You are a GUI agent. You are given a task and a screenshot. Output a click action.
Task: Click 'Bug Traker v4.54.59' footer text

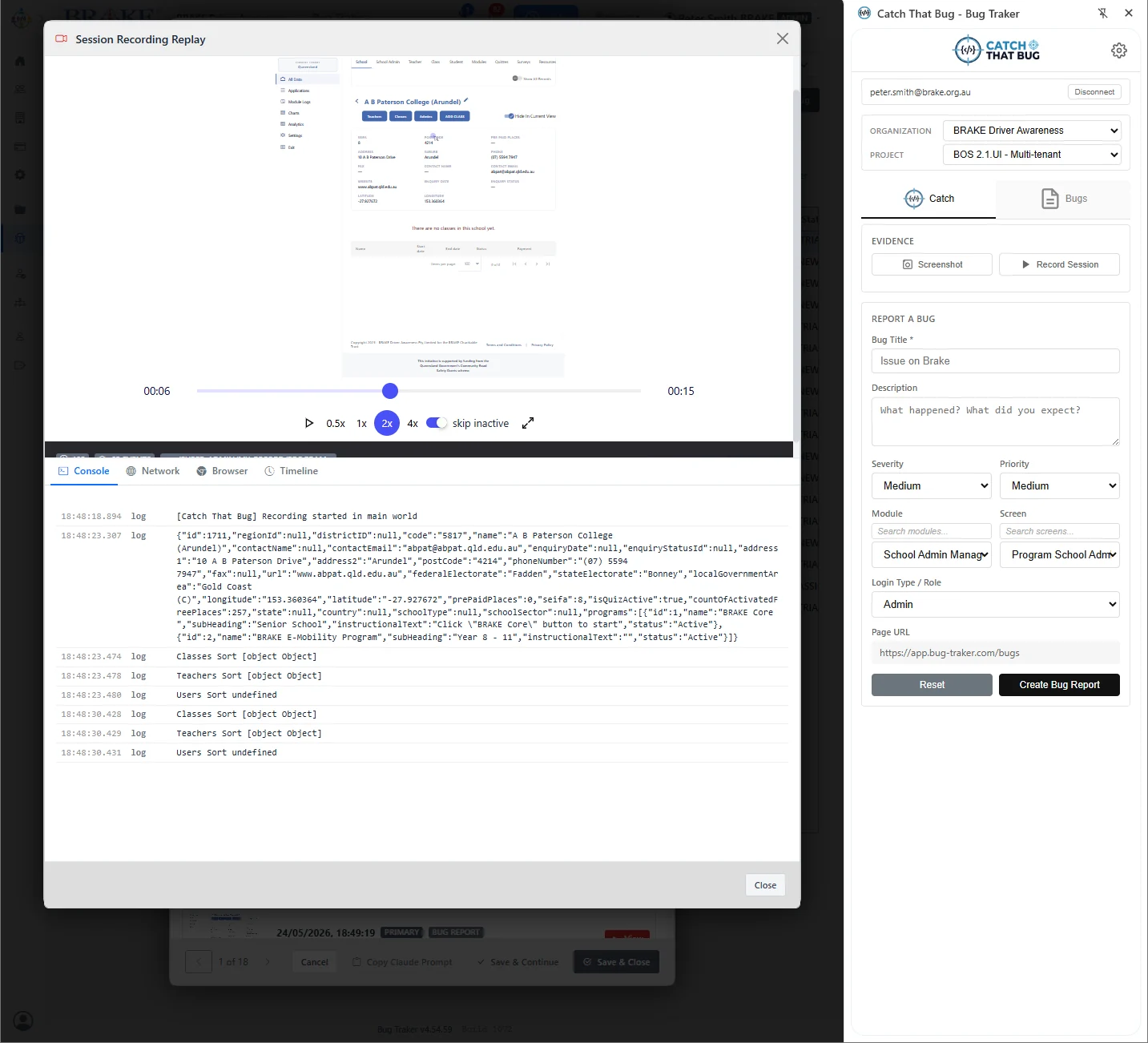(x=414, y=1029)
